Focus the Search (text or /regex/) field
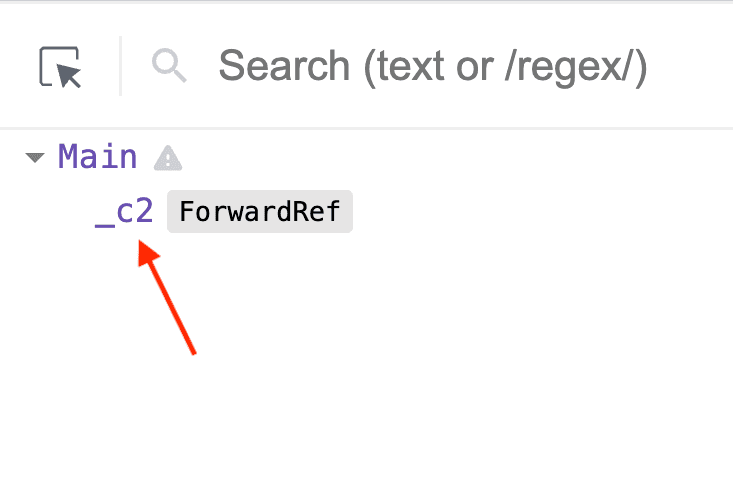Screen dimensions: 733x502 pos(432,67)
